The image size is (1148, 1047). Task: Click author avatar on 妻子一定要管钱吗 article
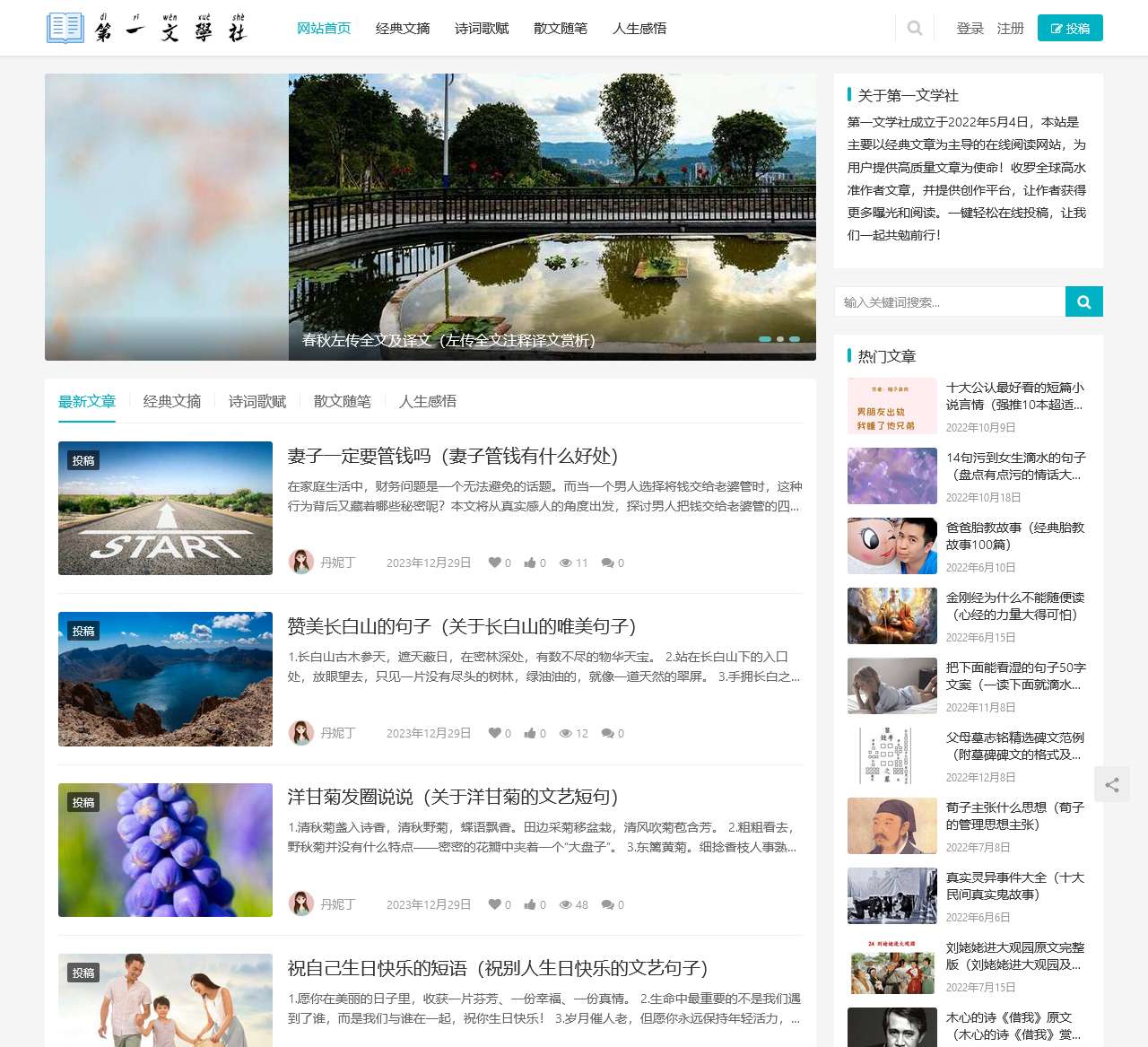coord(301,562)
